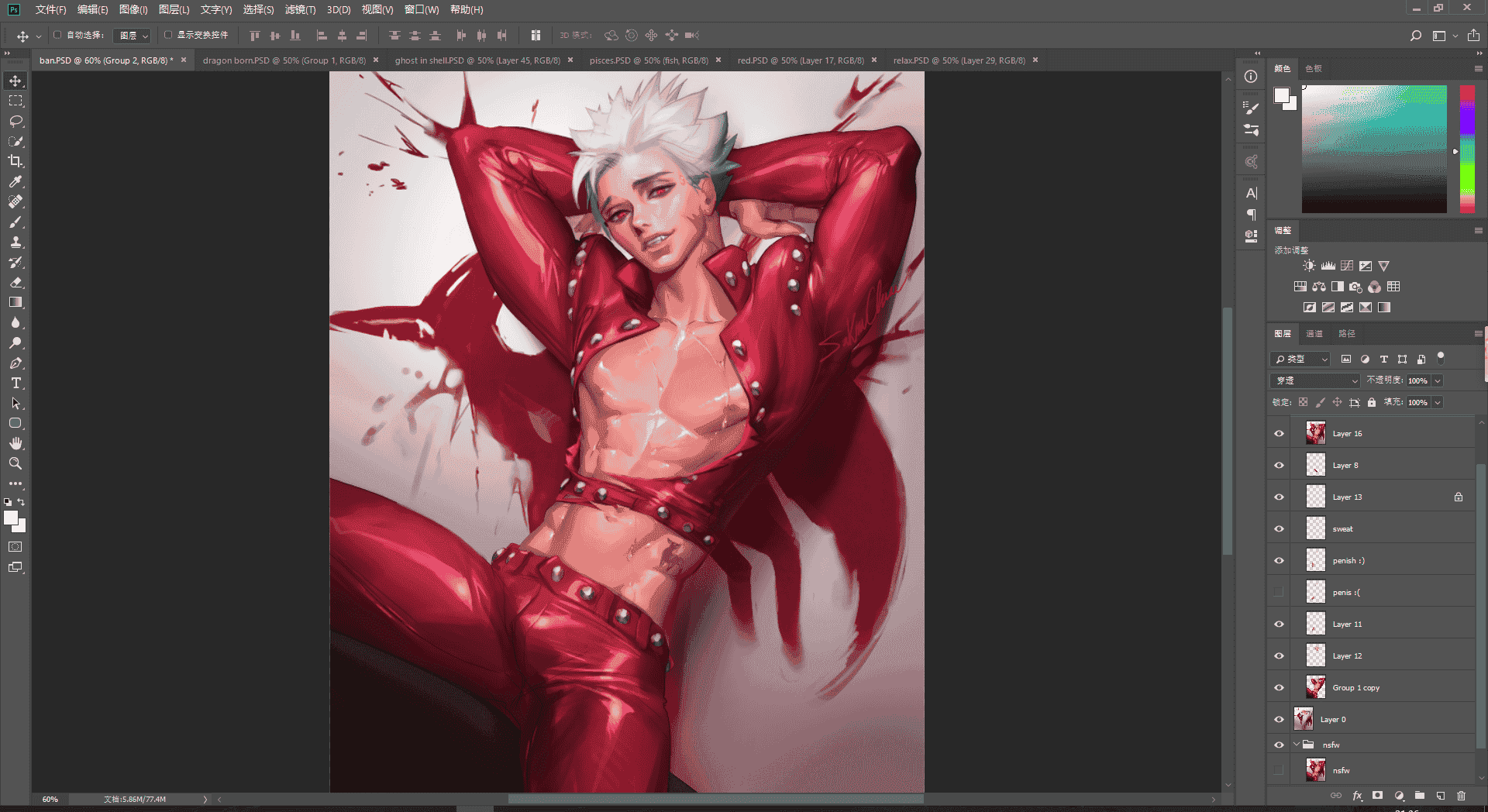Viewport: 1488px width, 812px height.
Task: Open the 滤镜 (Filter) menu
Action: tap(300, 9)
